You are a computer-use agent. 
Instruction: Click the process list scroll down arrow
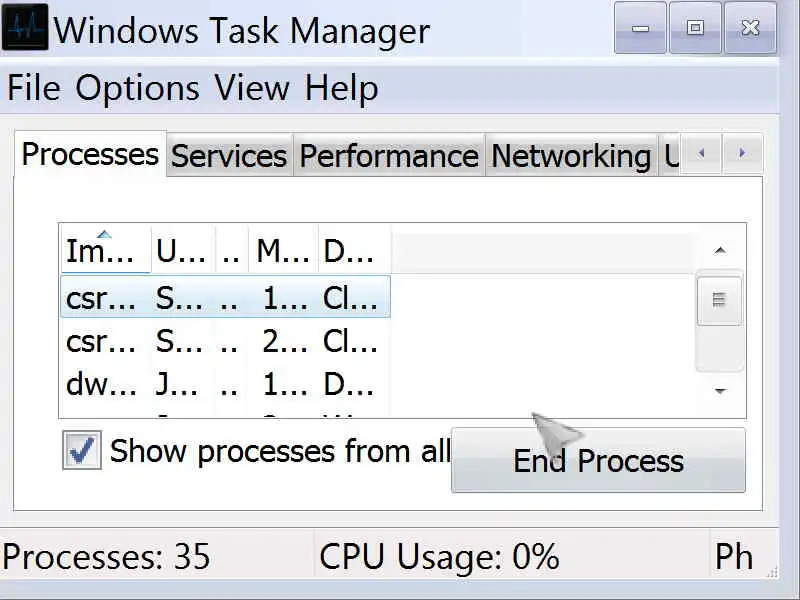click(x=720, y=391)
